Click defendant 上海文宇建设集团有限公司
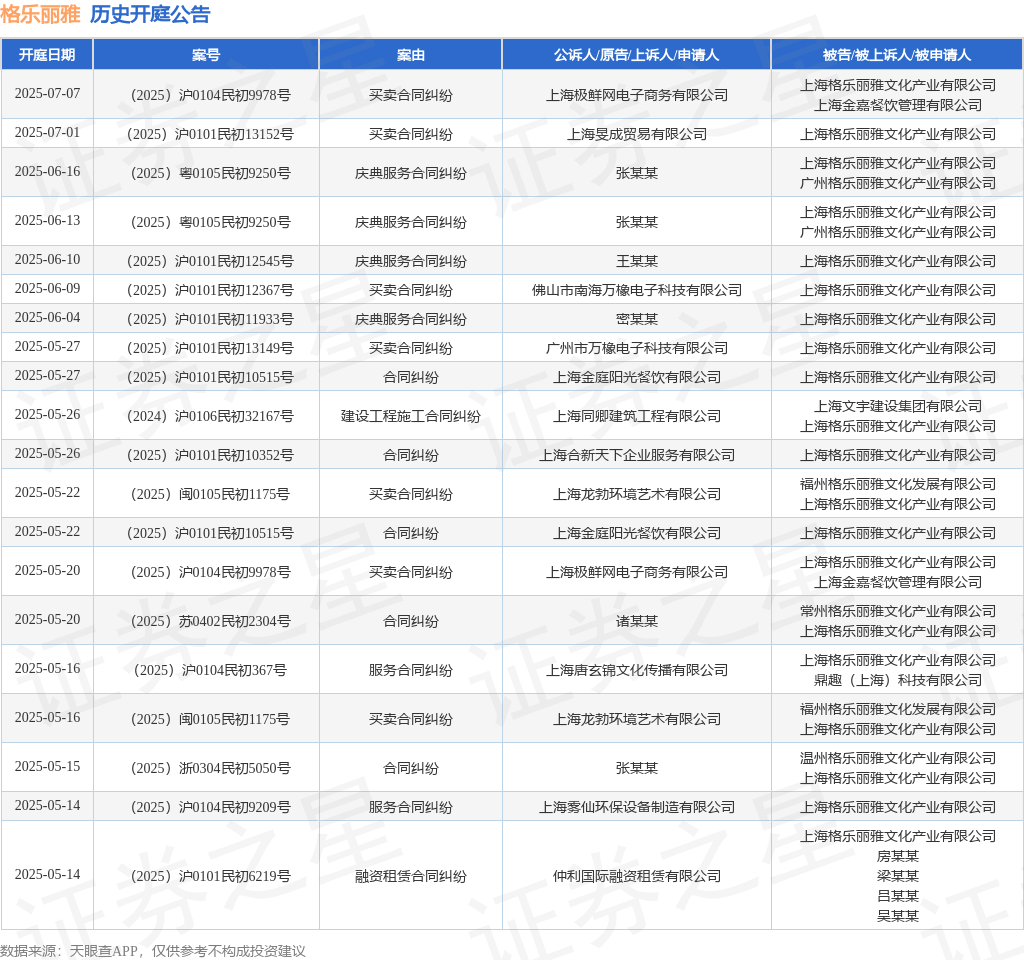The width and height of the screenshot is (1024, 960). [897, 406]
